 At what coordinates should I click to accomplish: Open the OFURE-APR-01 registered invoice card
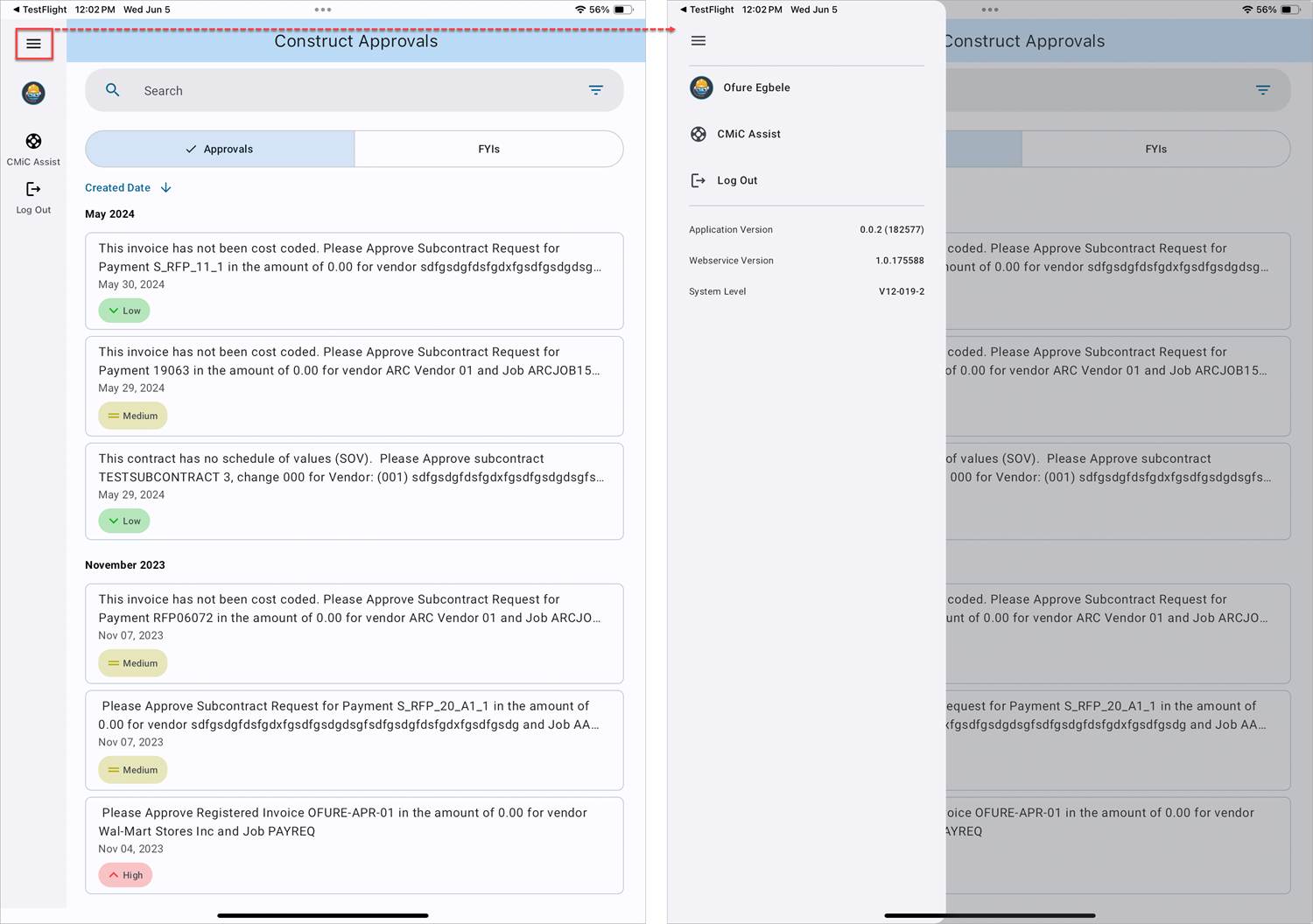click(355, 845)
